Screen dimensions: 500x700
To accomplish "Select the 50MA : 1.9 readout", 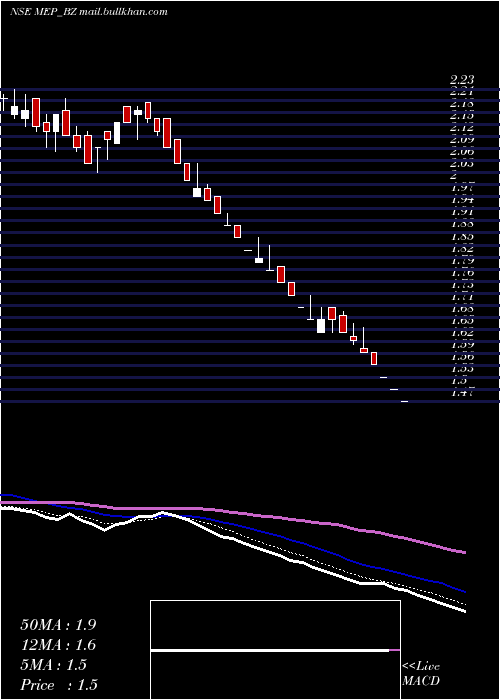I will tap(58, 625).
